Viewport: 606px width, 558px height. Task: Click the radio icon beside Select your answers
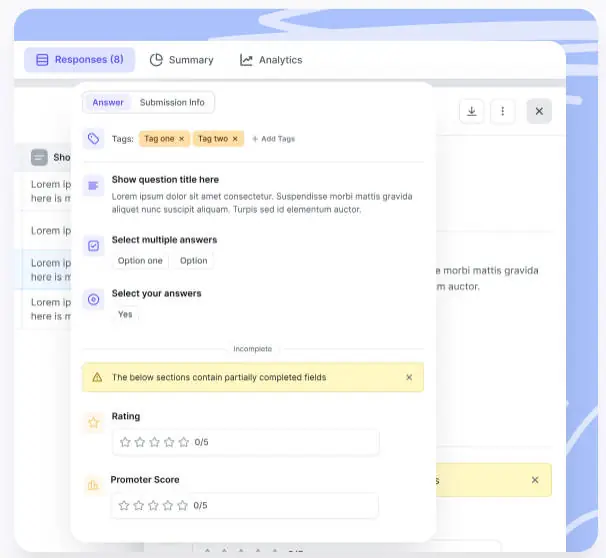tap(93, 299)
